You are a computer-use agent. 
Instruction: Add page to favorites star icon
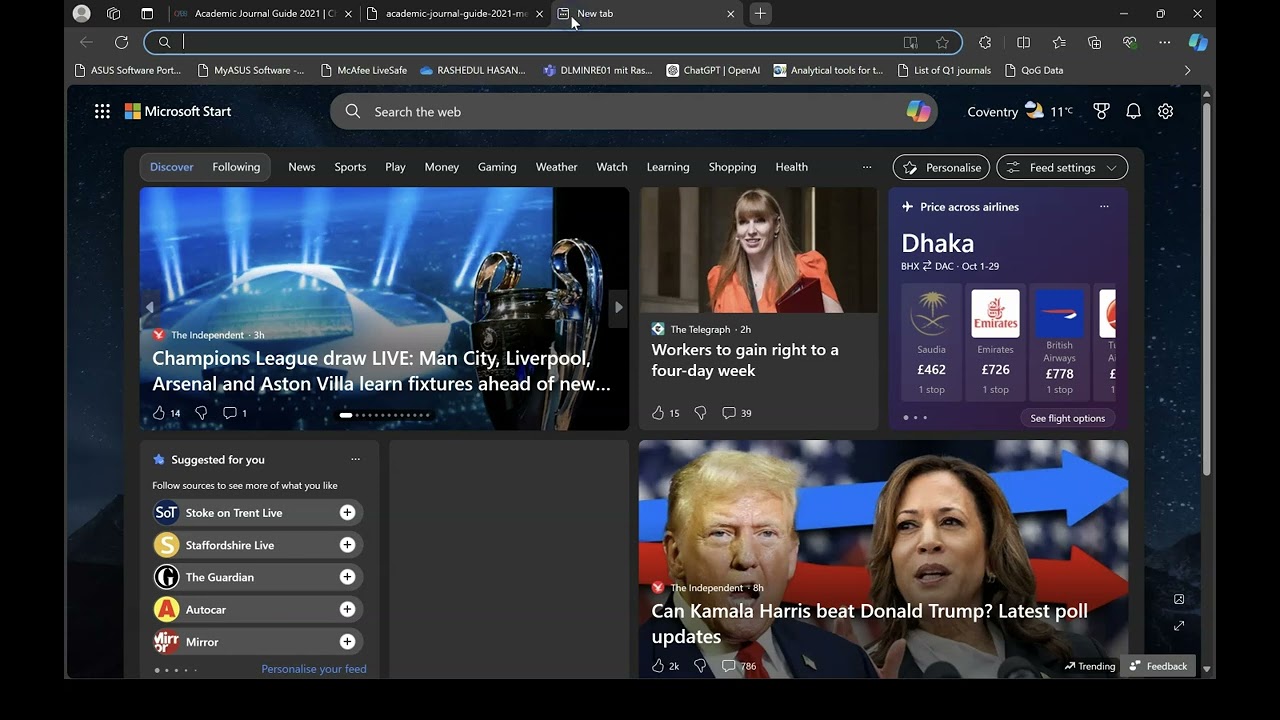click(942, 42)
